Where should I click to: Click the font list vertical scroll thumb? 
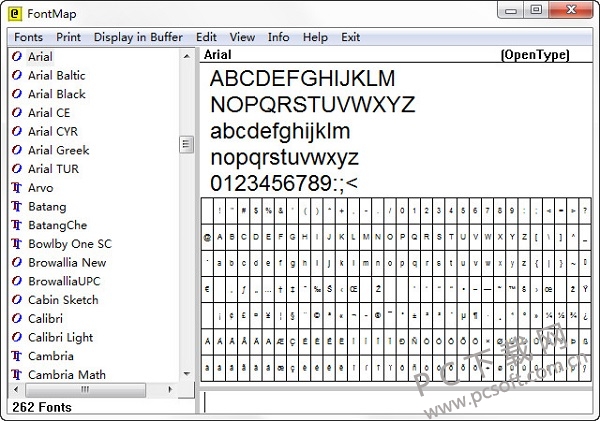[x=186, y=144]
